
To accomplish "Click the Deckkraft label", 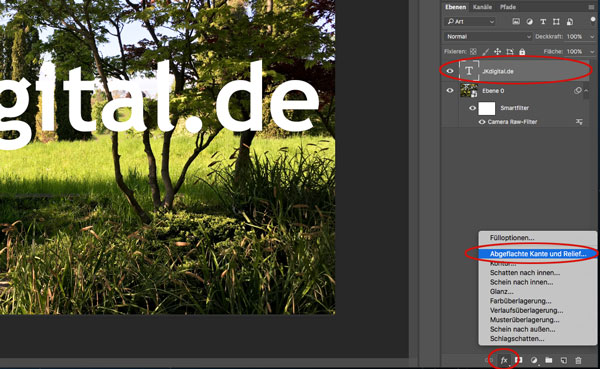I will click(x=549, y=37).
